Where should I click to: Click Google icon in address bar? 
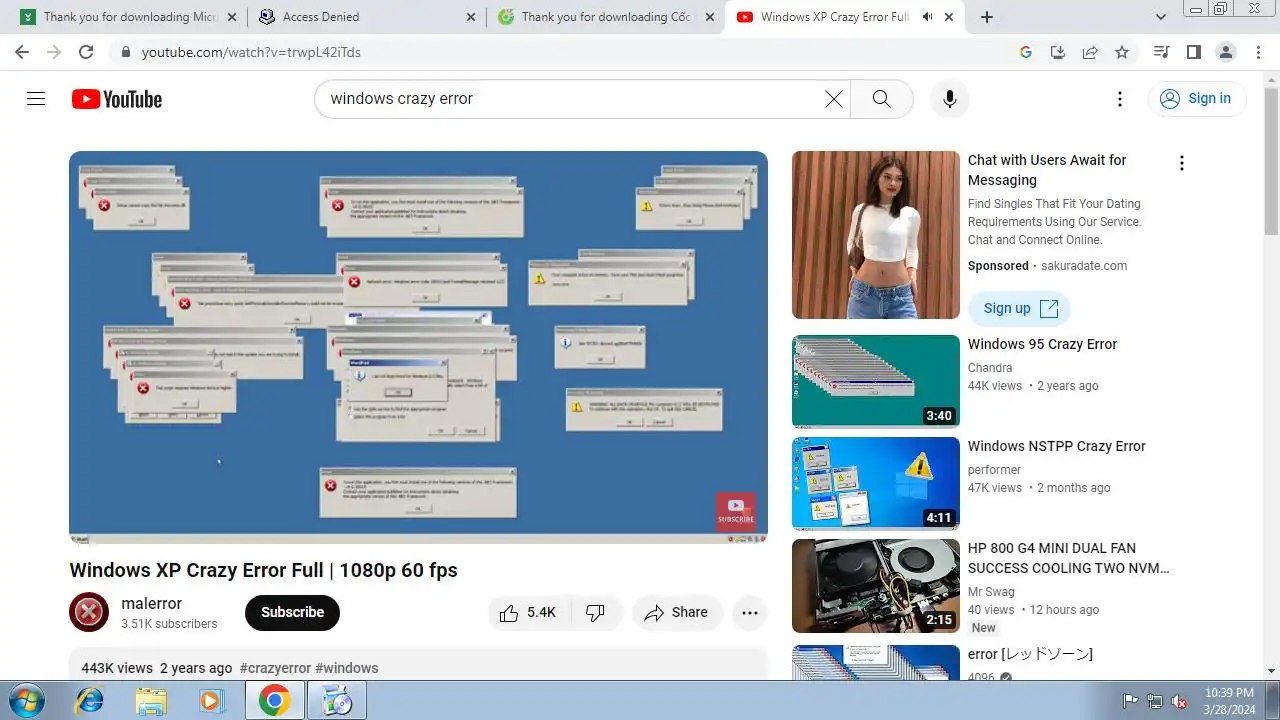1026,52
